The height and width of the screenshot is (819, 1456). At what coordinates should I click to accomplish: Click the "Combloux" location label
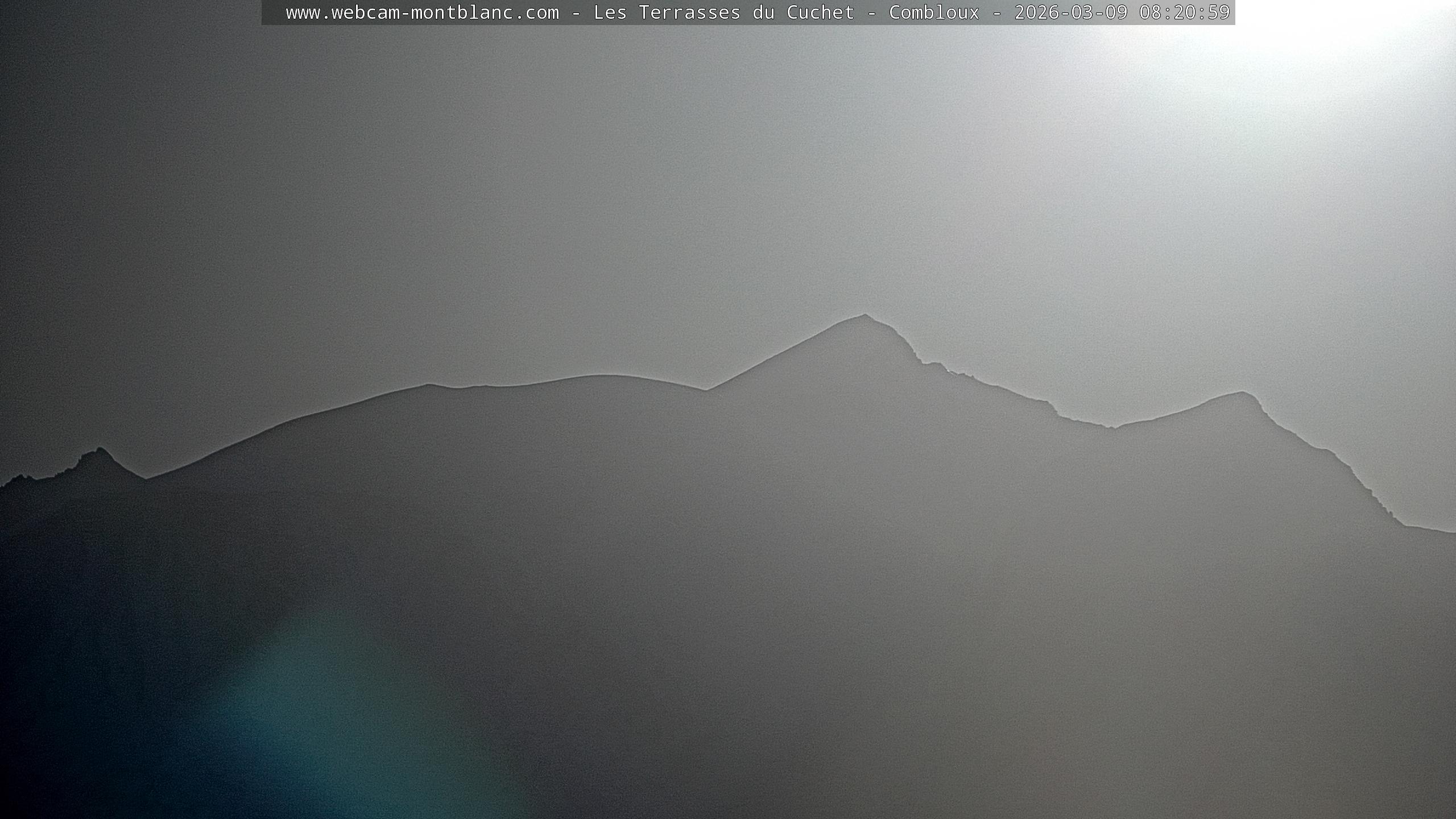pos(934,13)
